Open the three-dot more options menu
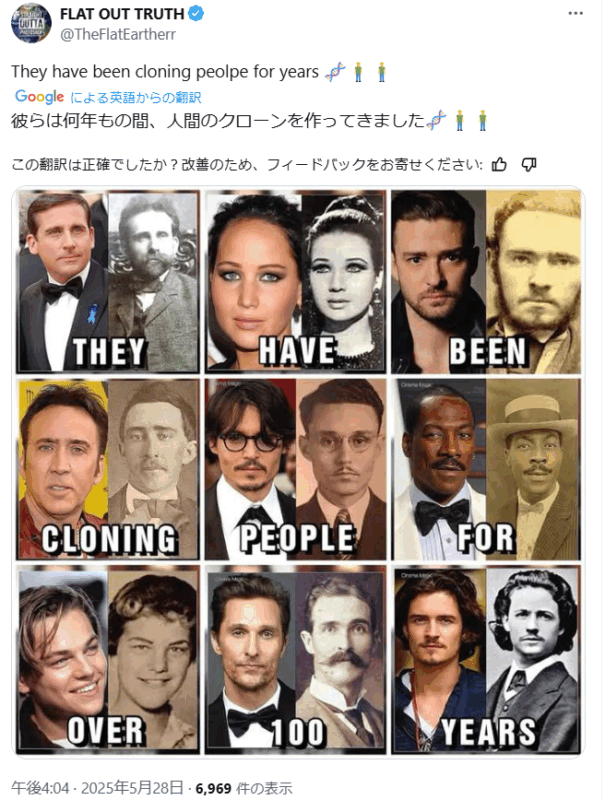Screen dimensions: 605x800 point(575,14)
